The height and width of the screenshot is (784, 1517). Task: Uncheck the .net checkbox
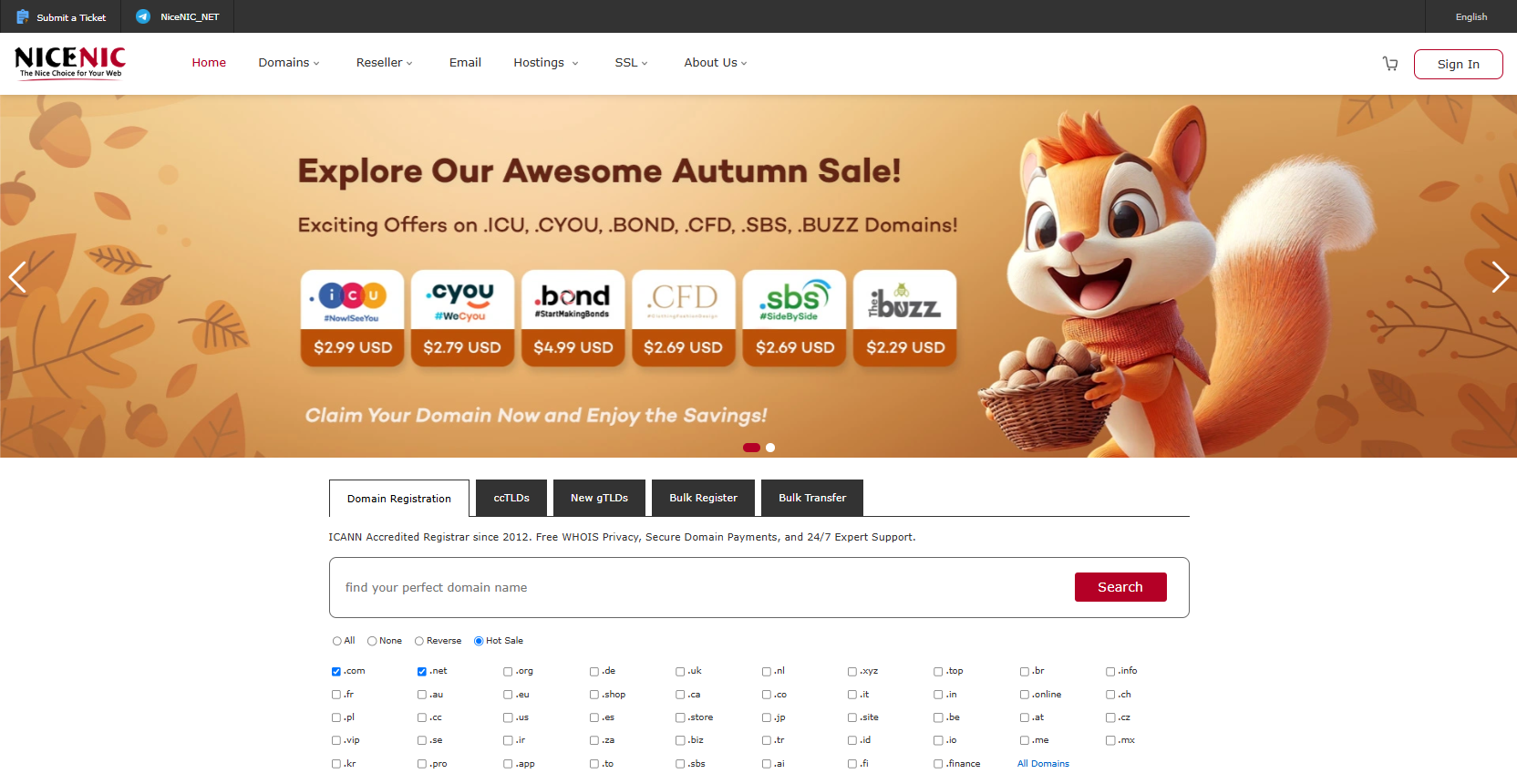422,672
